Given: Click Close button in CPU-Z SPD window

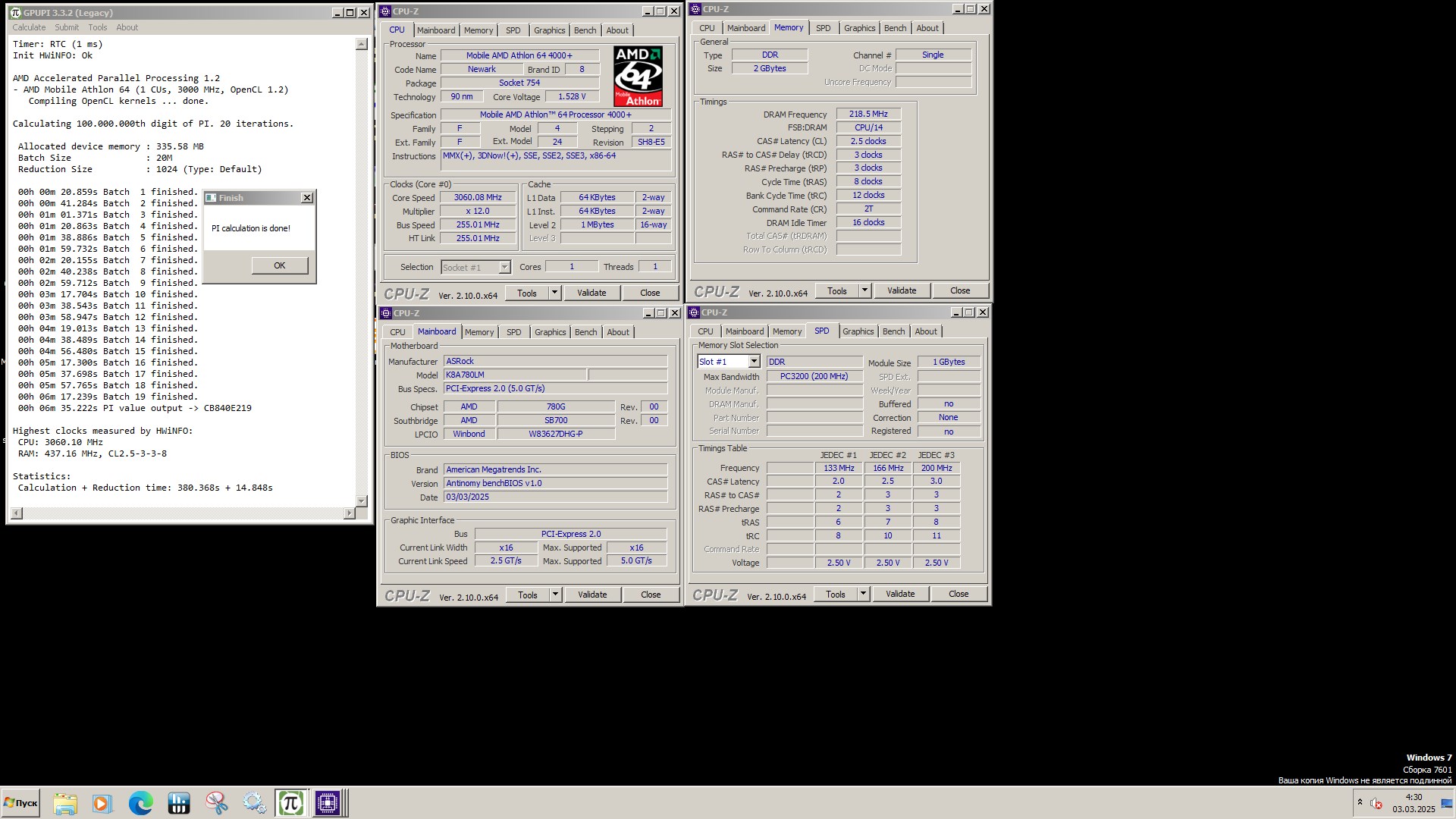Looking at the screenshot, I should (x=959, y=594).
